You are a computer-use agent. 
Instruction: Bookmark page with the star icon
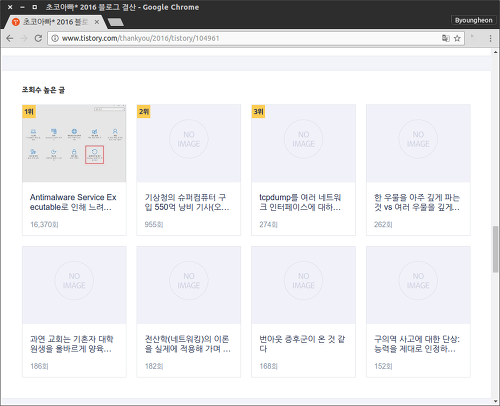tap(457, 38)
